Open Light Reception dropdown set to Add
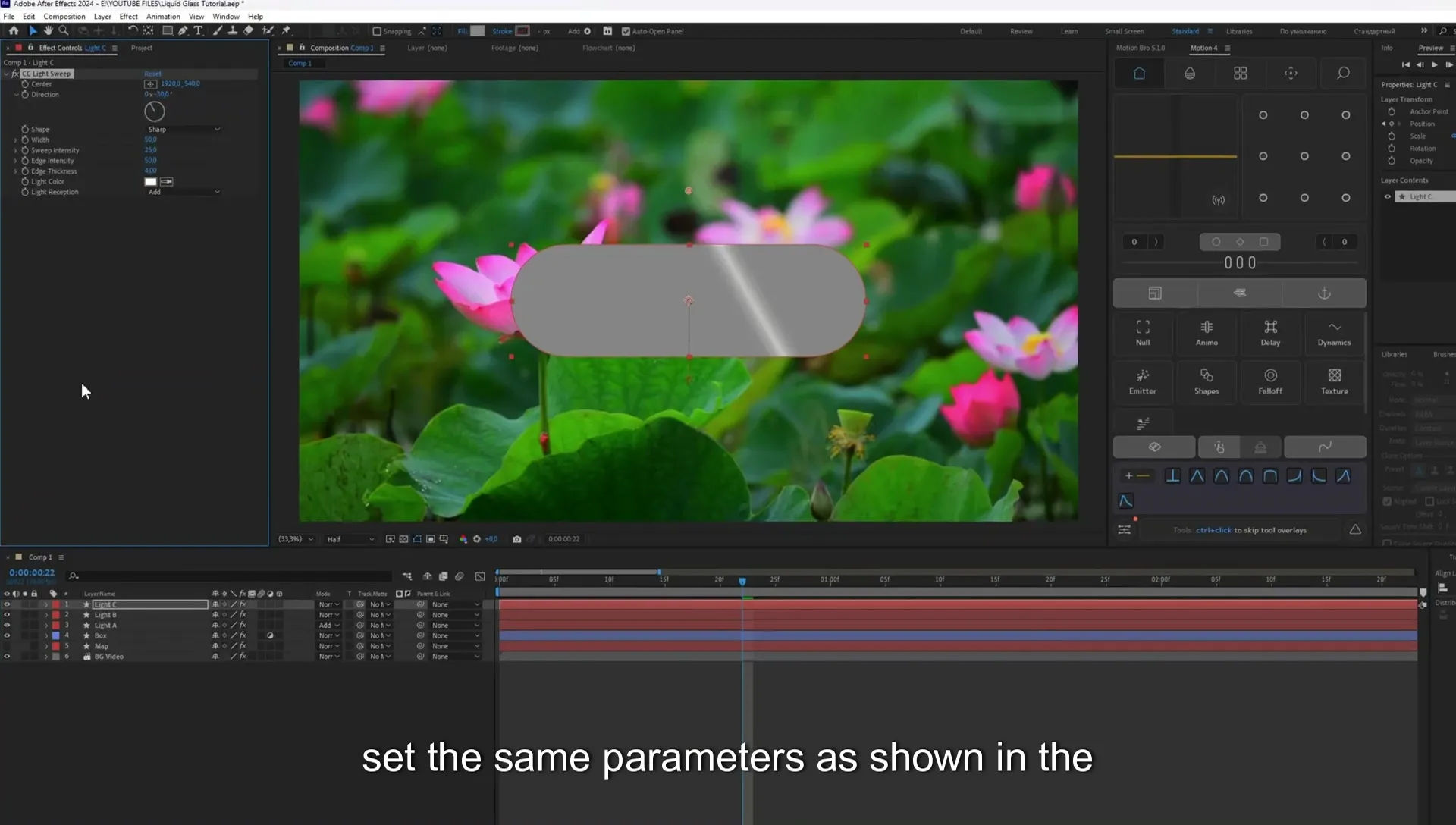 183,193
